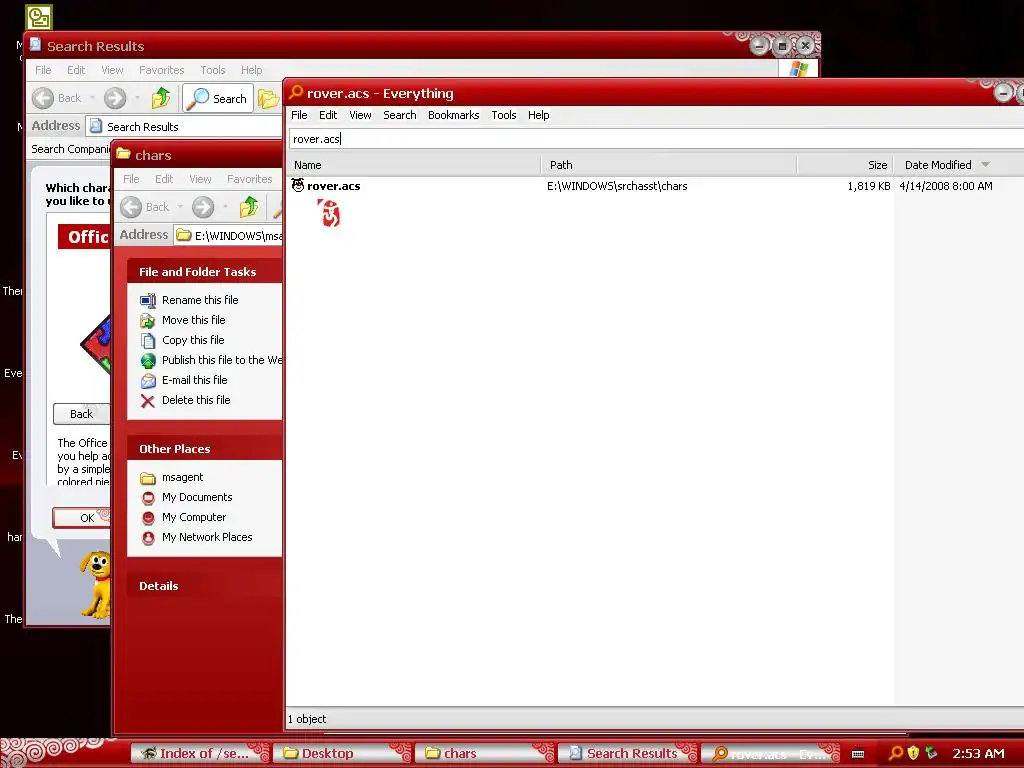Click the My Network Places icon

tap(148, 537)
